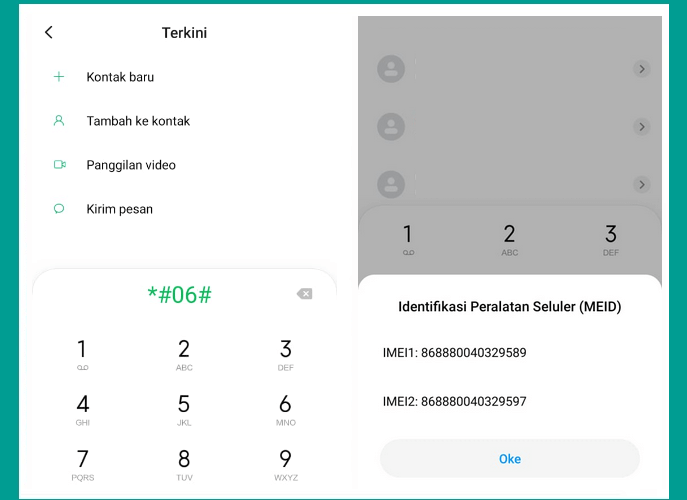Confirm the IMEI dialog with Oke
Image resolution: width=687 pixels, height=500 pixels.
tap(510, 459)
